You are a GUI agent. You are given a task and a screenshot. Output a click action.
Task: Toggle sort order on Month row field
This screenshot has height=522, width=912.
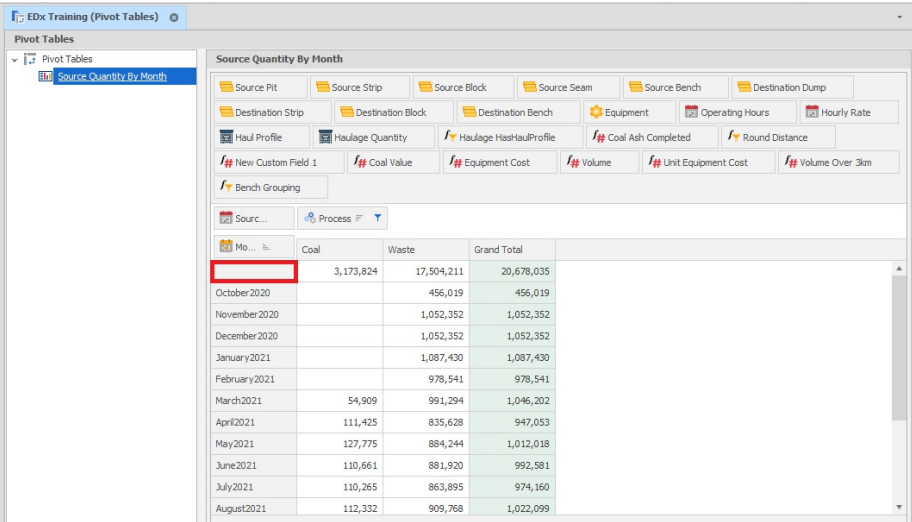click(x=267, y=246)
